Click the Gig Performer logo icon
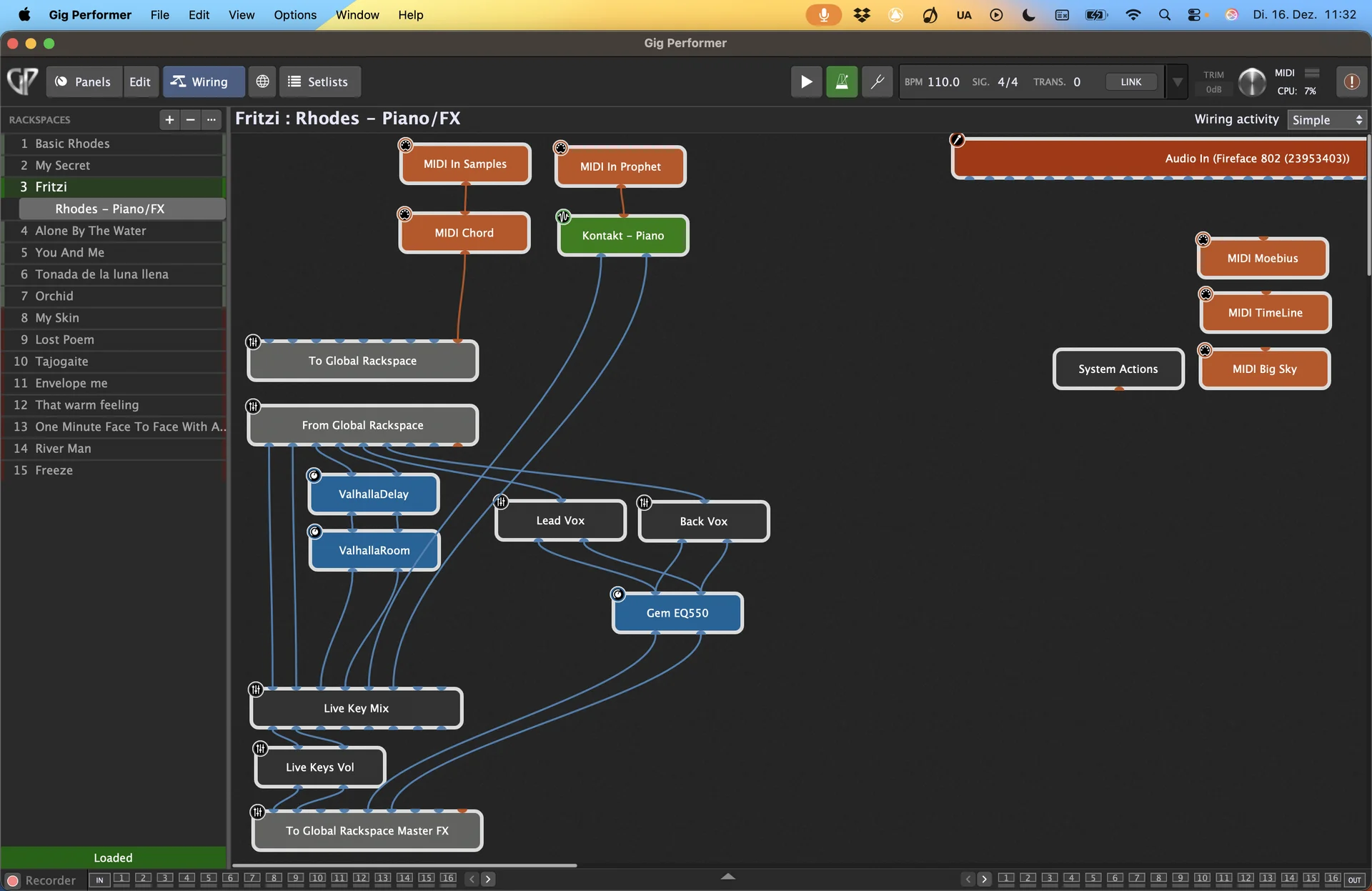1372x891 pixels. coord(22,81)
